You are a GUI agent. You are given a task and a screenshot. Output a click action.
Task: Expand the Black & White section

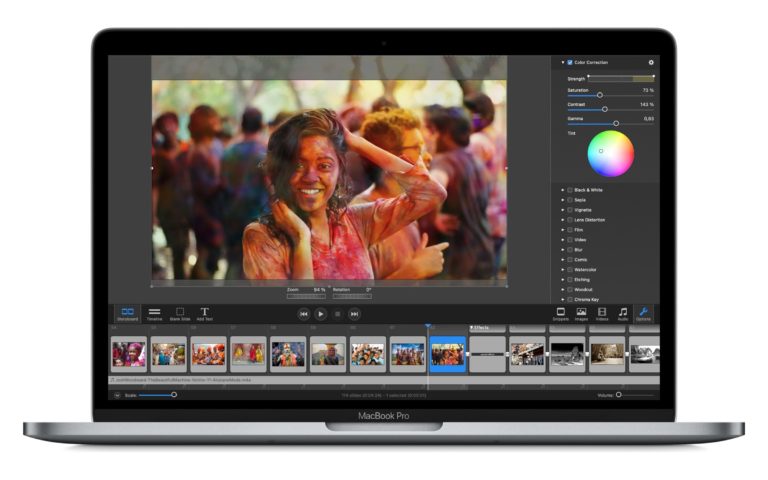click(563, 190)
